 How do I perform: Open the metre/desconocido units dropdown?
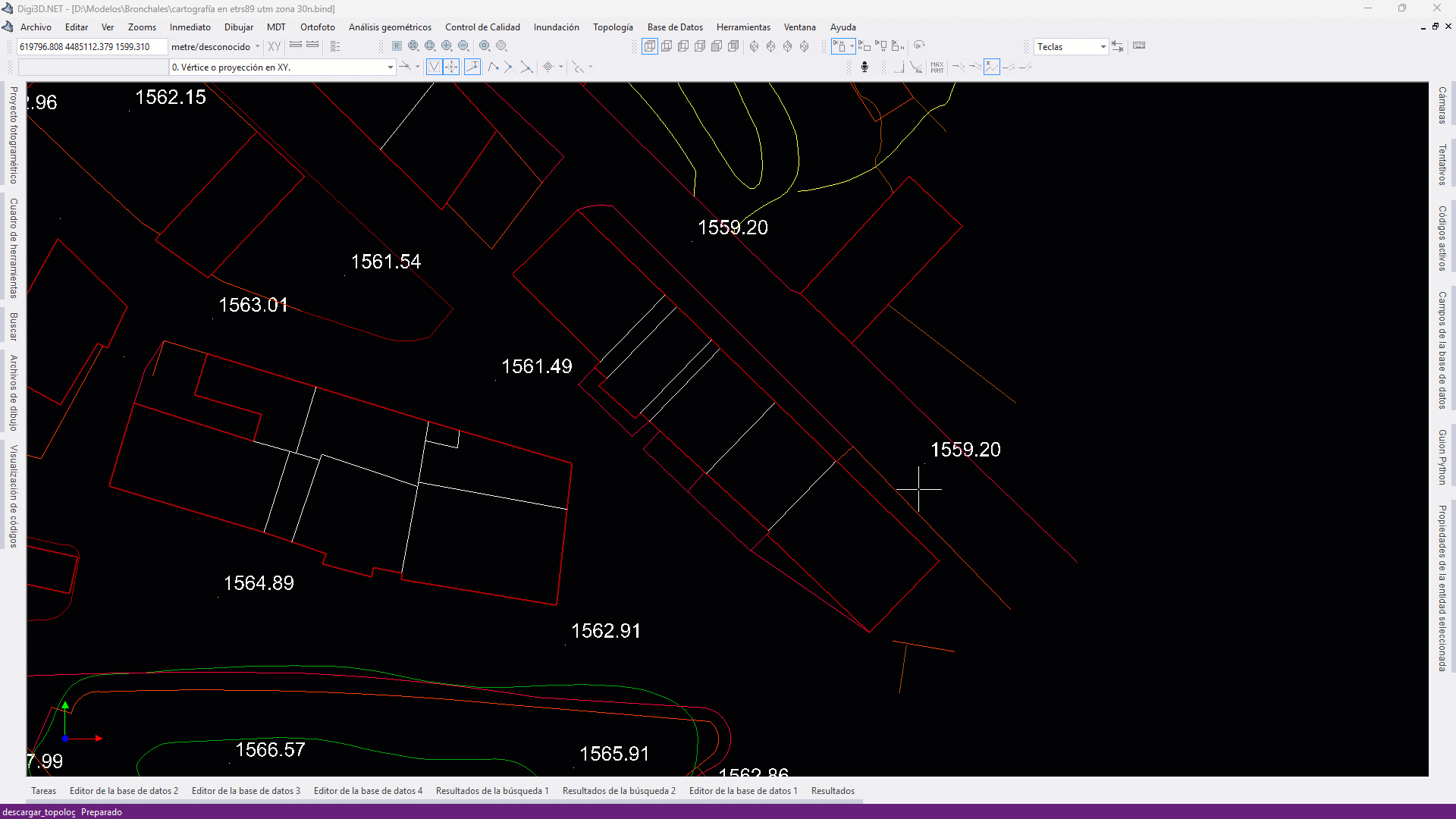tap(258, 46)
